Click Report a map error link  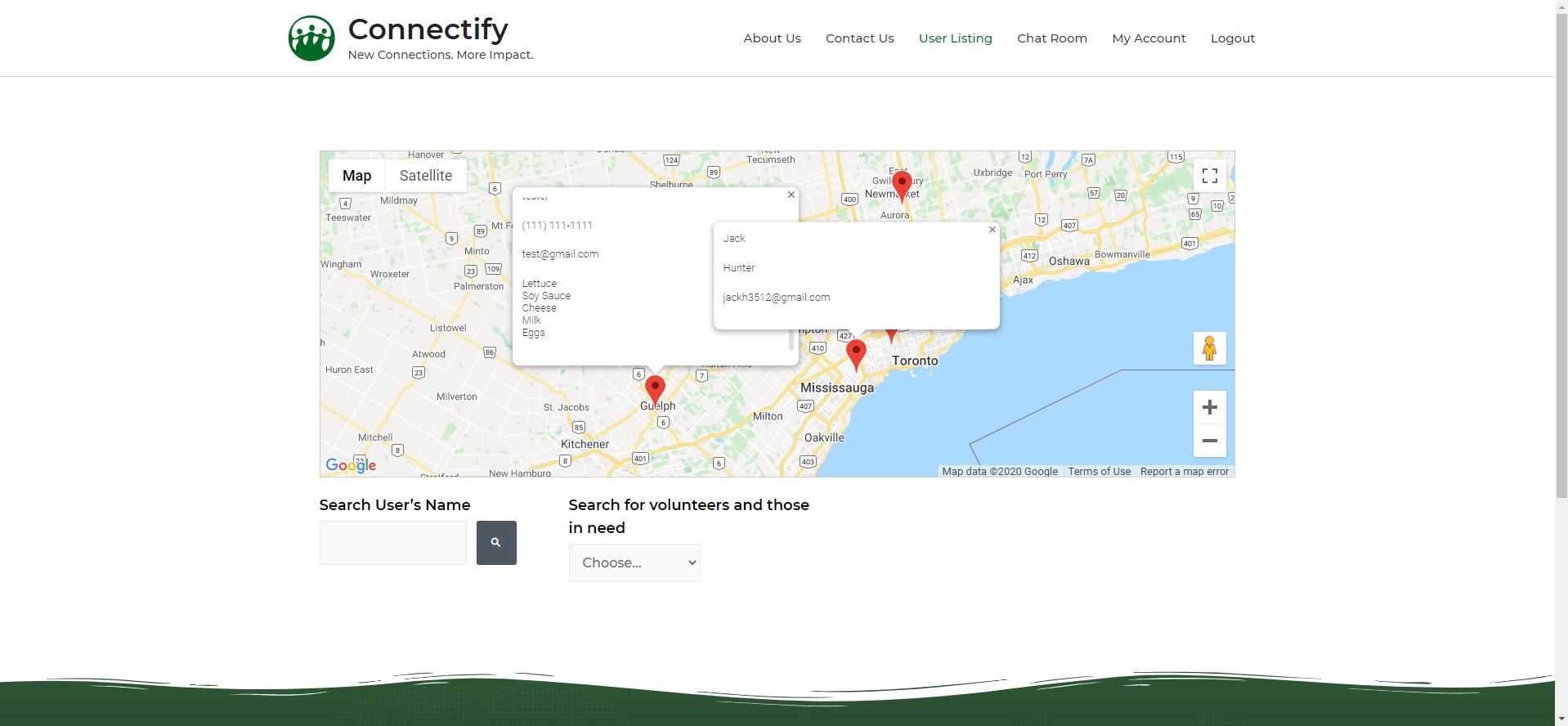click(1184, 472)
